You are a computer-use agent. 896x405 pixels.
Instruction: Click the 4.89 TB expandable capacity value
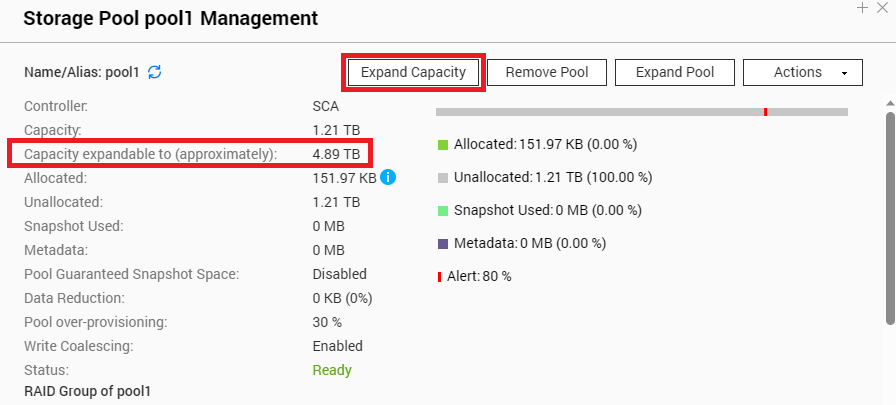[336, 154]
